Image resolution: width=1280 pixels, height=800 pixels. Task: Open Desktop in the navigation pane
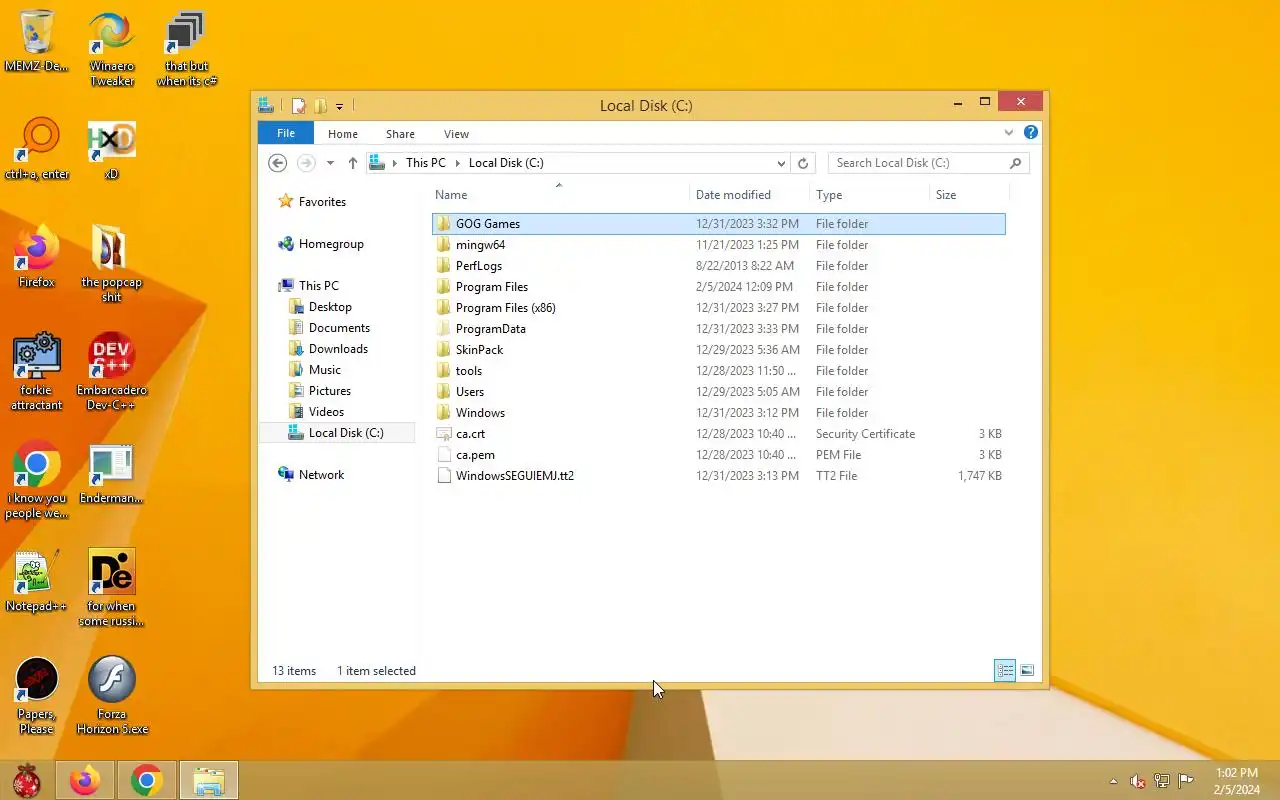(320, 307)
